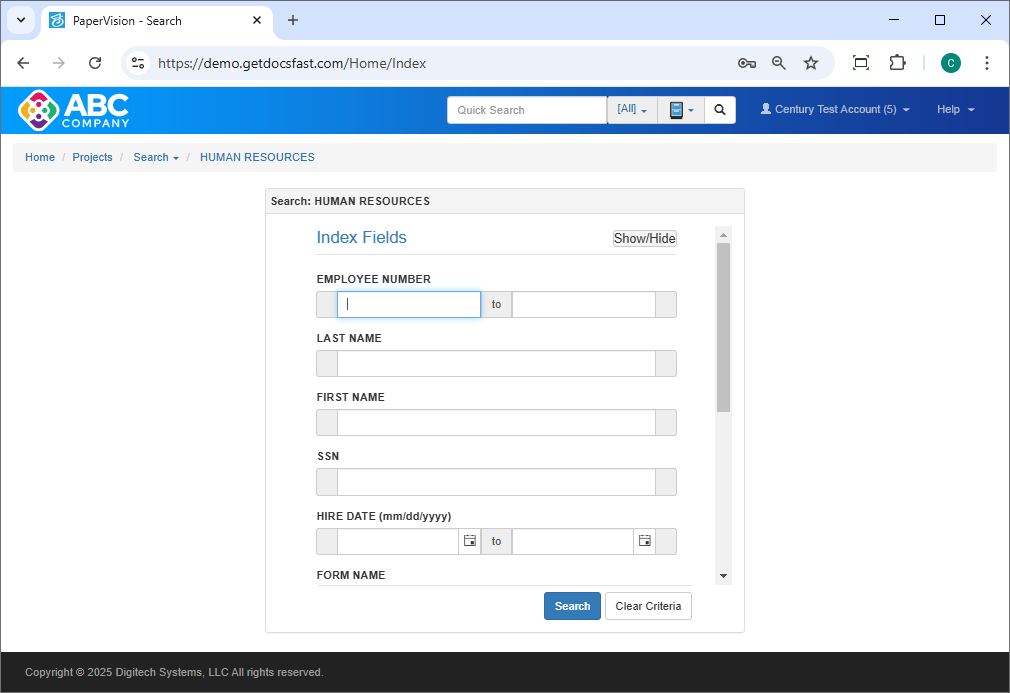Toggle Index Fields with Show/Hide
1010x693 pixels.
coord(644,238)
